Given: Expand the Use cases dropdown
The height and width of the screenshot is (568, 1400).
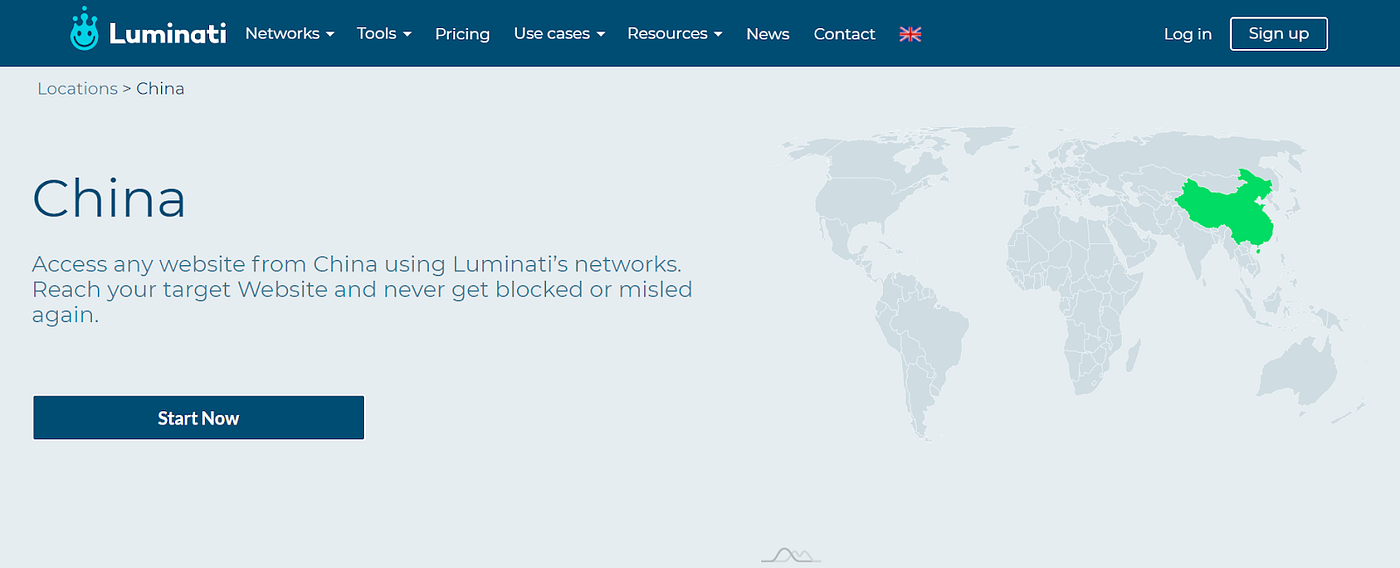Looking at the screenshot, I should [559, 33].
